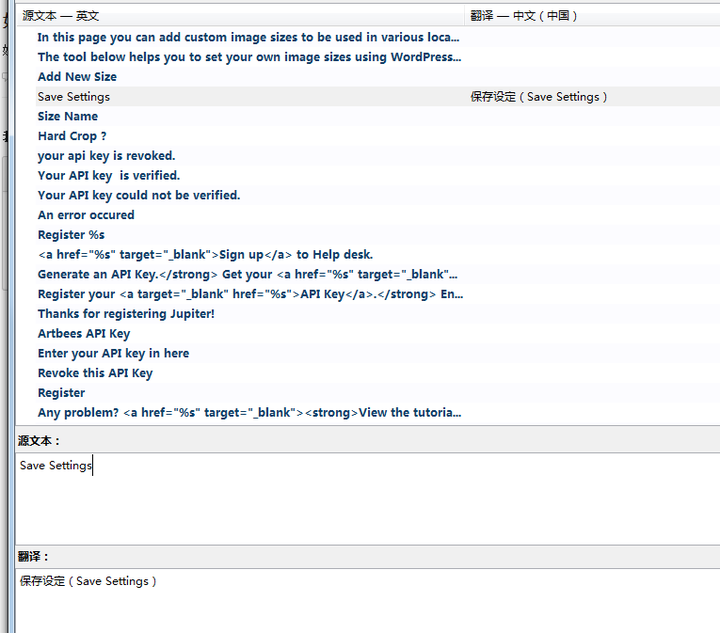Viewport: 720px width, 633px height.
Task: Select the "Sign up to Help desk" HTML string
Action: point(205,255)
